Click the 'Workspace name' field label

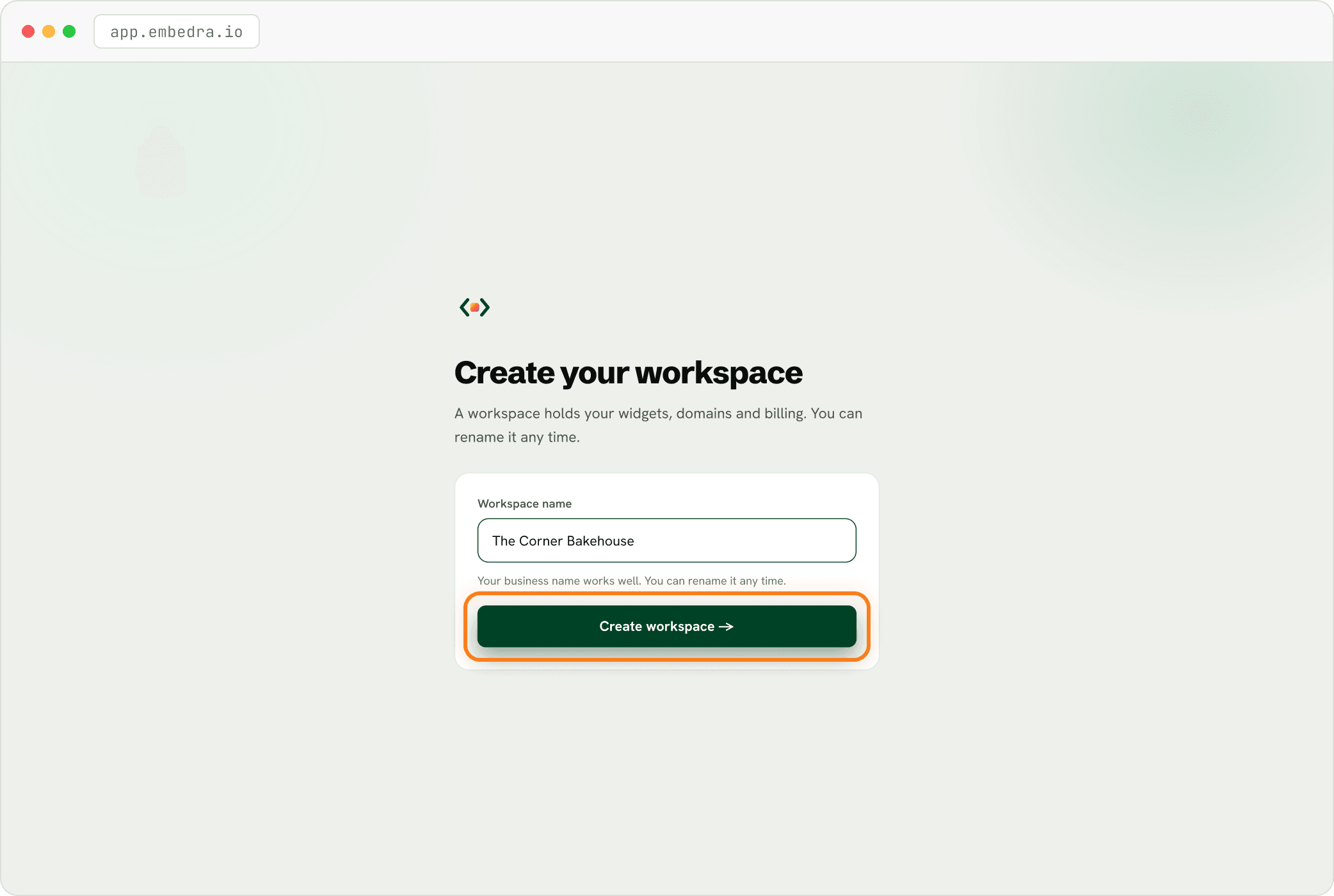[524, 504]
